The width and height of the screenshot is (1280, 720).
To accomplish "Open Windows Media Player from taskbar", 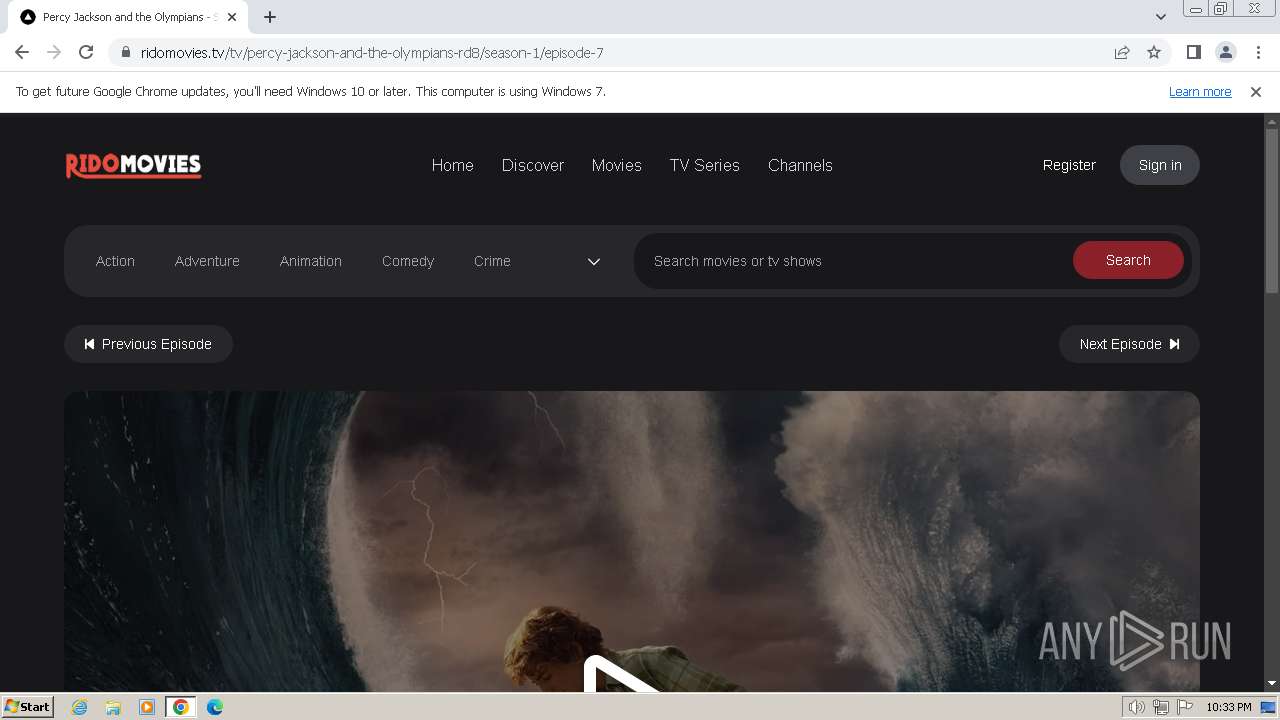I will (146, 707).
